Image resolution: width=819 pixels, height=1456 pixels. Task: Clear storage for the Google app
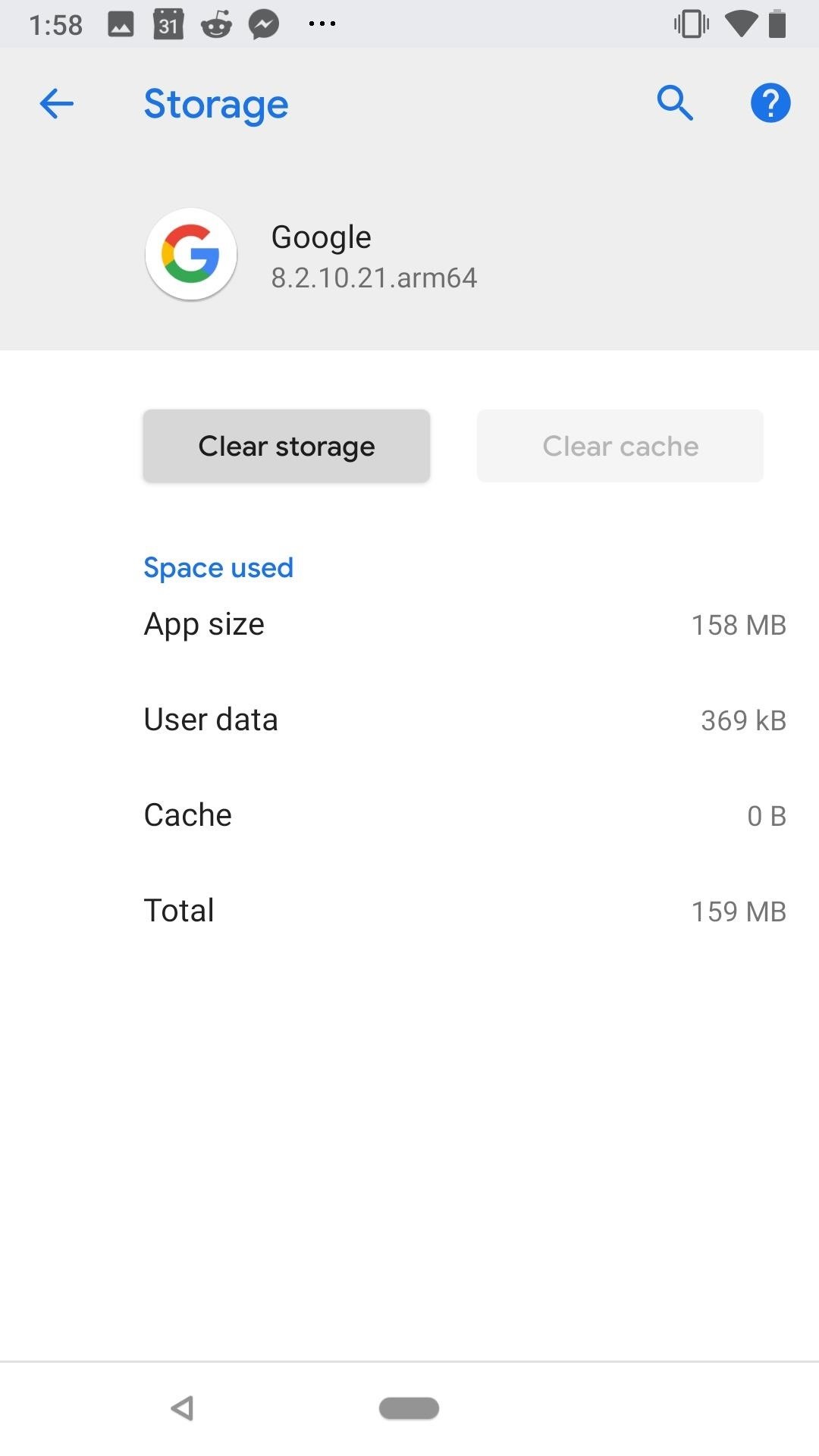(287, 446)
